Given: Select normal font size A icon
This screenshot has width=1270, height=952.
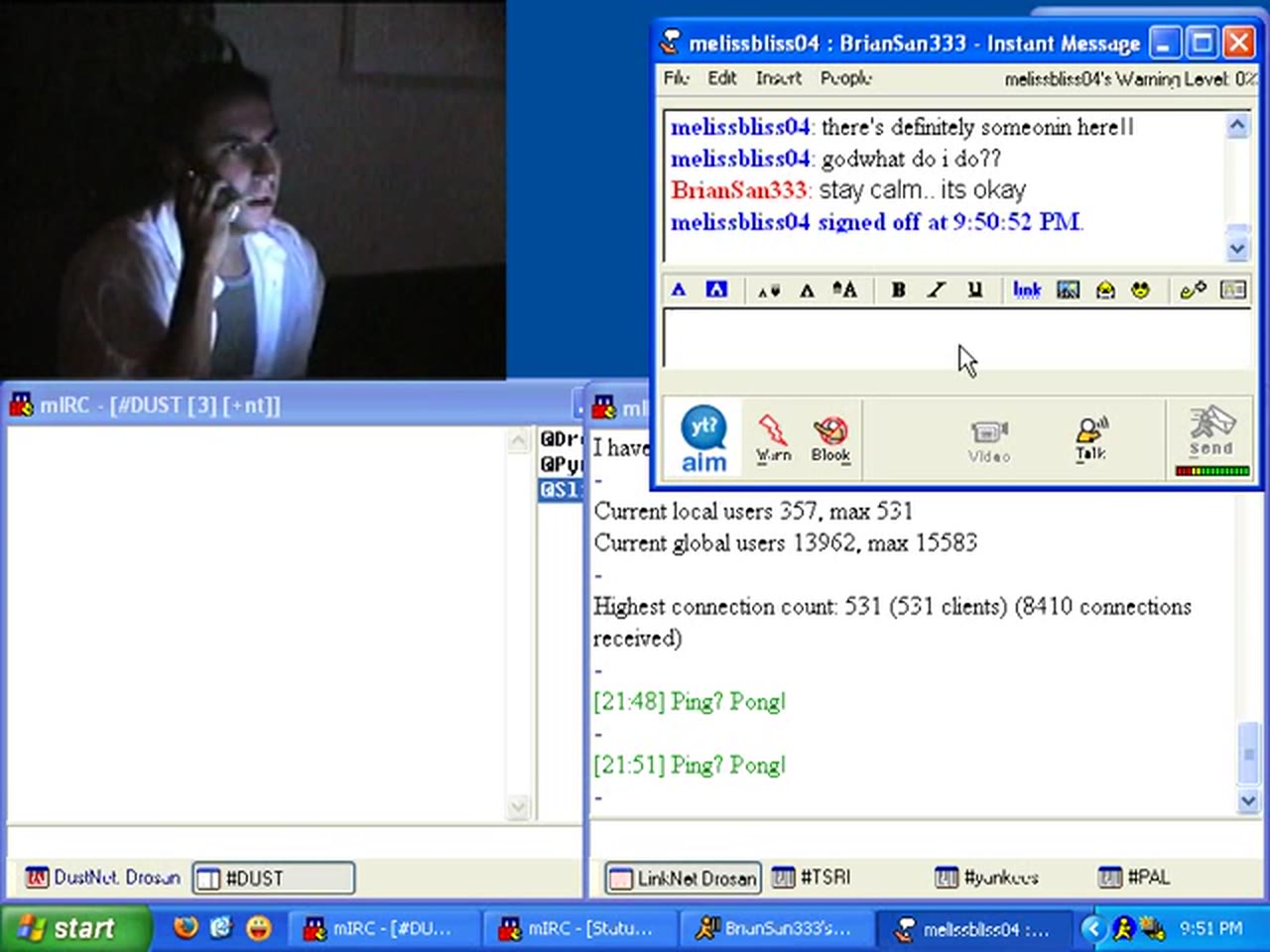Looking at the screenshot, I should pyautogui.click(x=807, y=291).
